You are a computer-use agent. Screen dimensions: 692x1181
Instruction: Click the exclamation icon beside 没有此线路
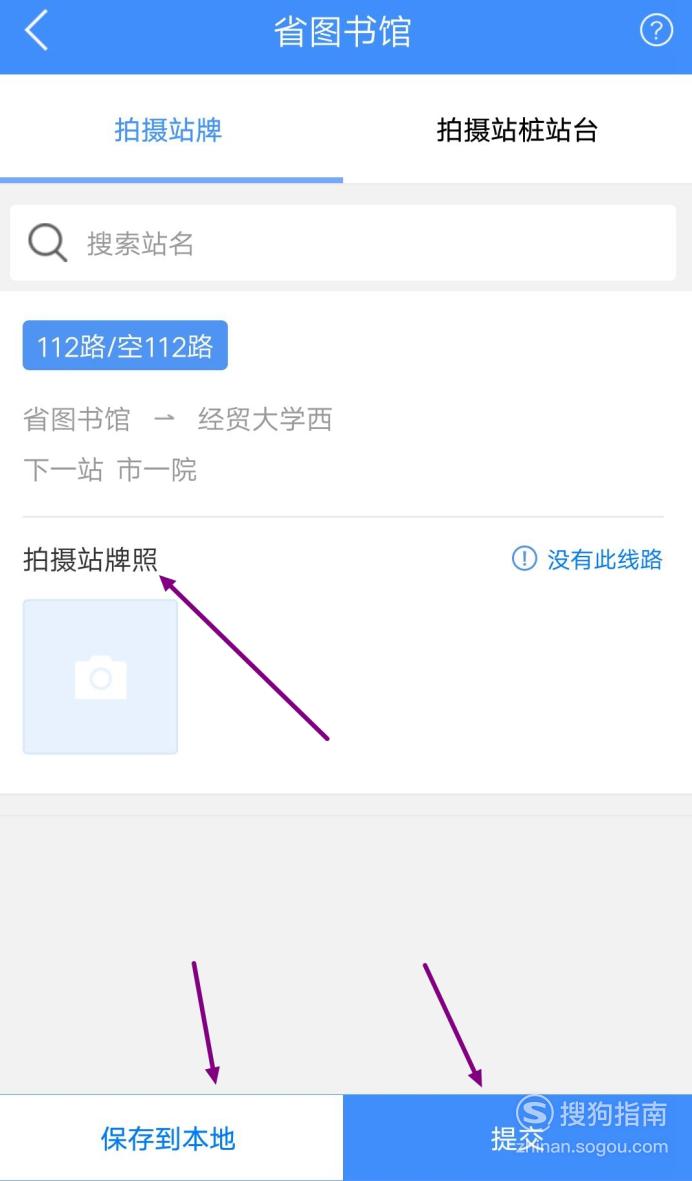(524, 559)
